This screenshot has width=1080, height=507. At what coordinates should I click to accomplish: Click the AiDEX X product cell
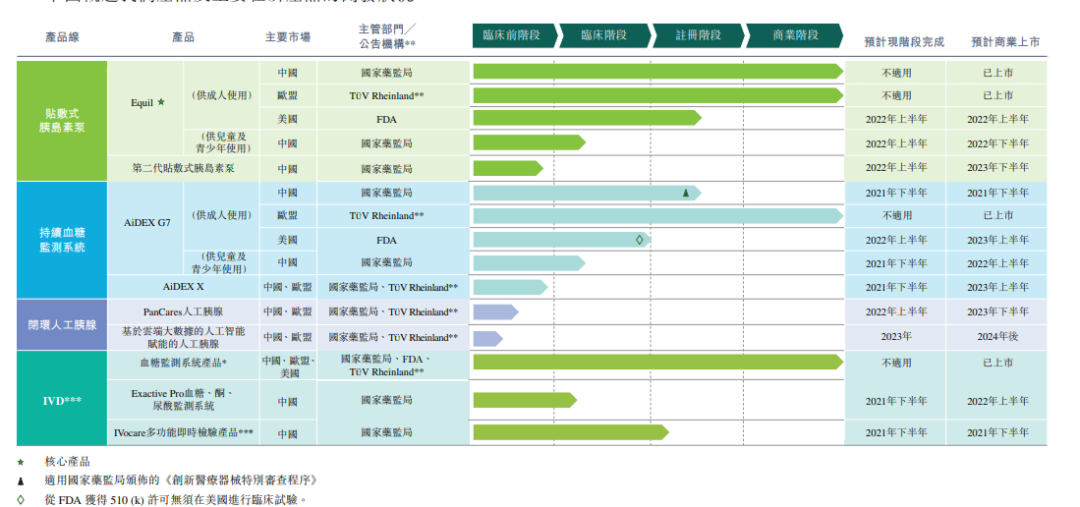tap(183, 287)
